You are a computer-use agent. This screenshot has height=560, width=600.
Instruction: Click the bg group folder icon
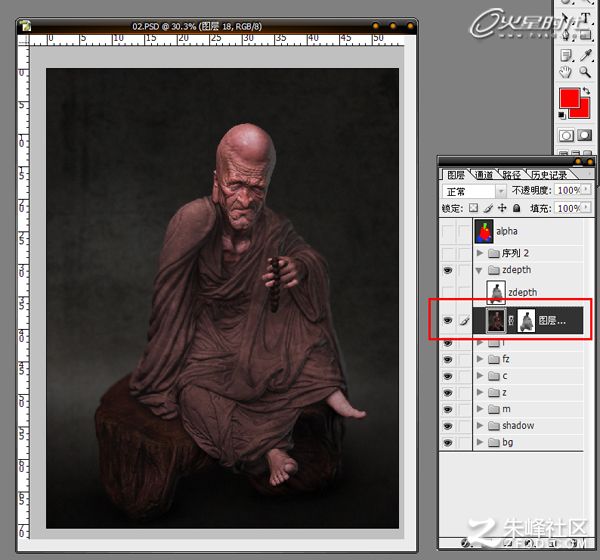494,442
